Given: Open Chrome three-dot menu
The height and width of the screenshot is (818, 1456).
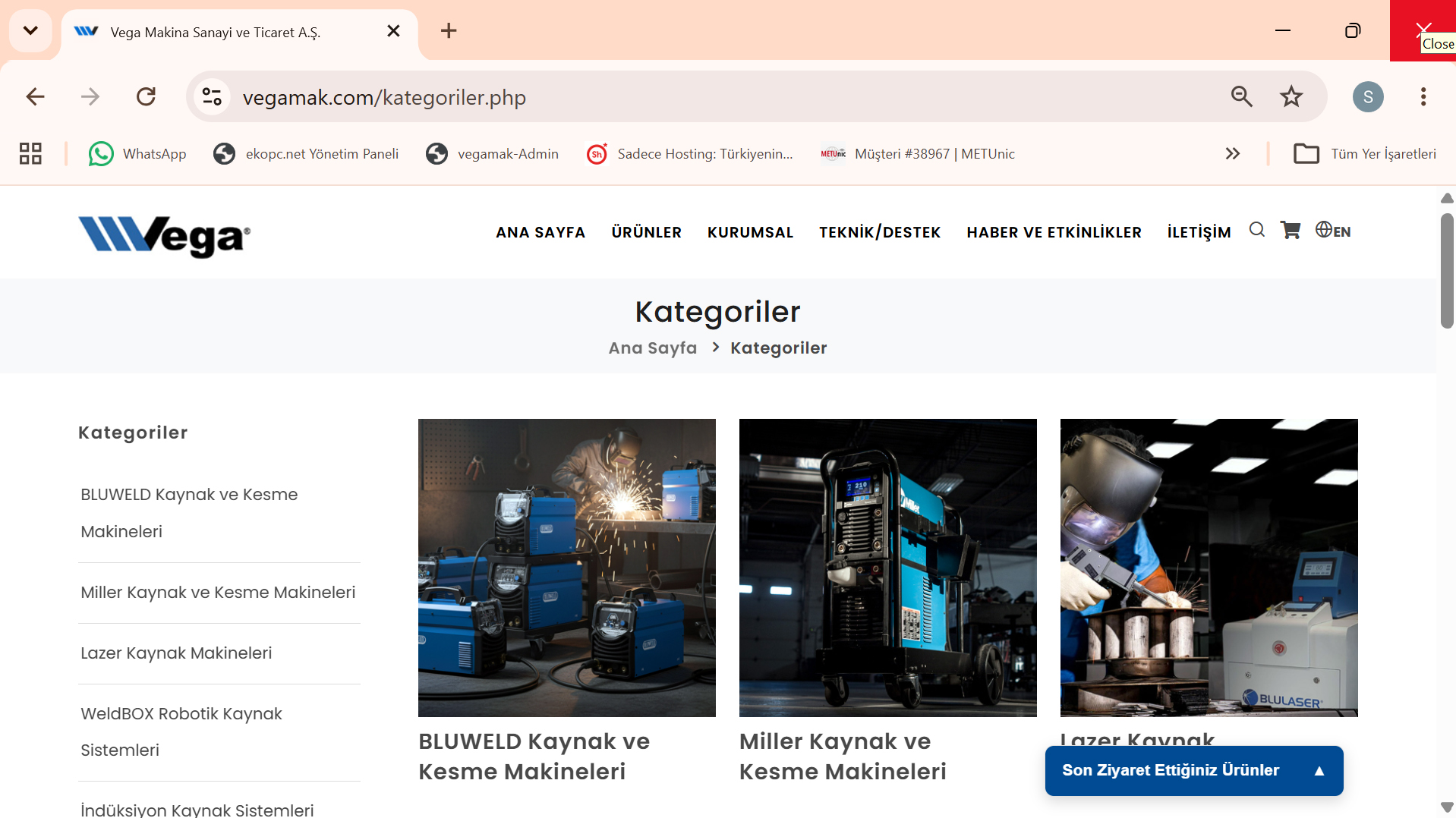Looking at the screenshot, I should click(1423, 97).
